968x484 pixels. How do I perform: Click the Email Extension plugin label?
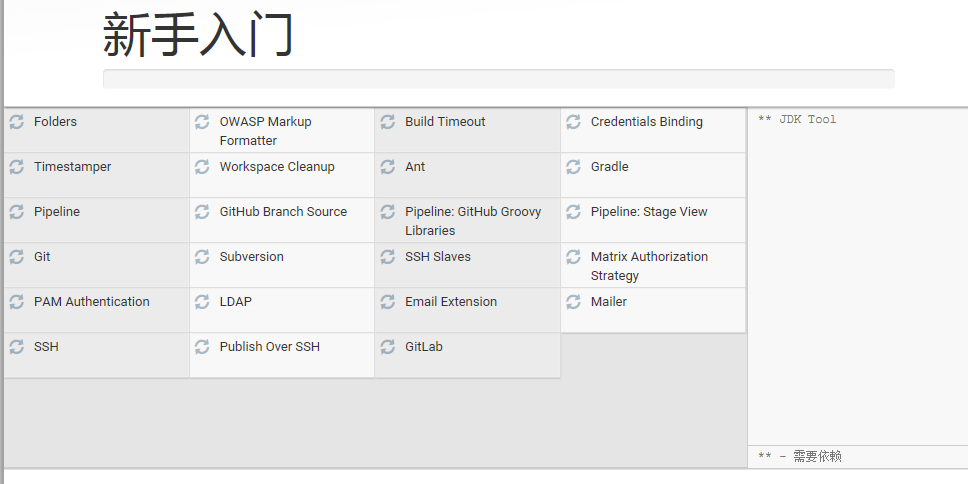(451, 302)
